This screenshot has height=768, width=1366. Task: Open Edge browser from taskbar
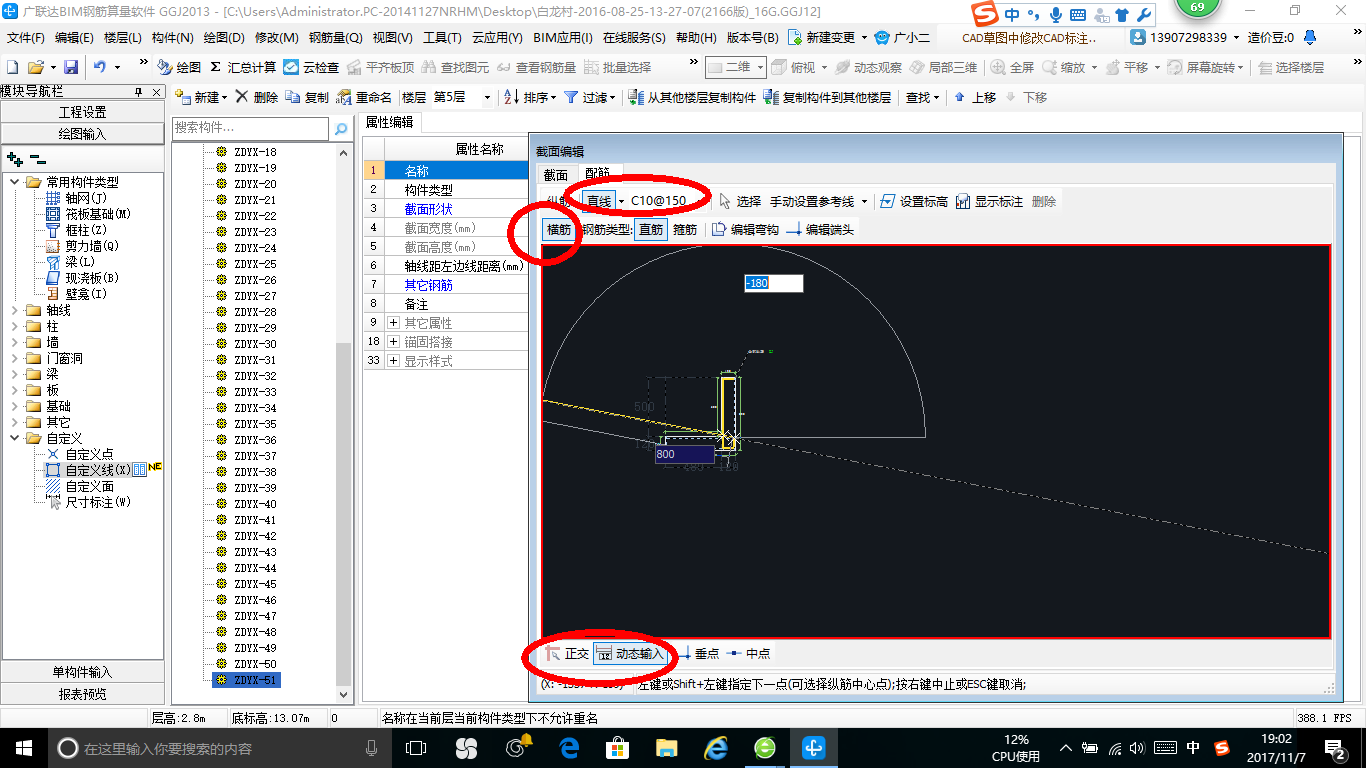point(570,747)
